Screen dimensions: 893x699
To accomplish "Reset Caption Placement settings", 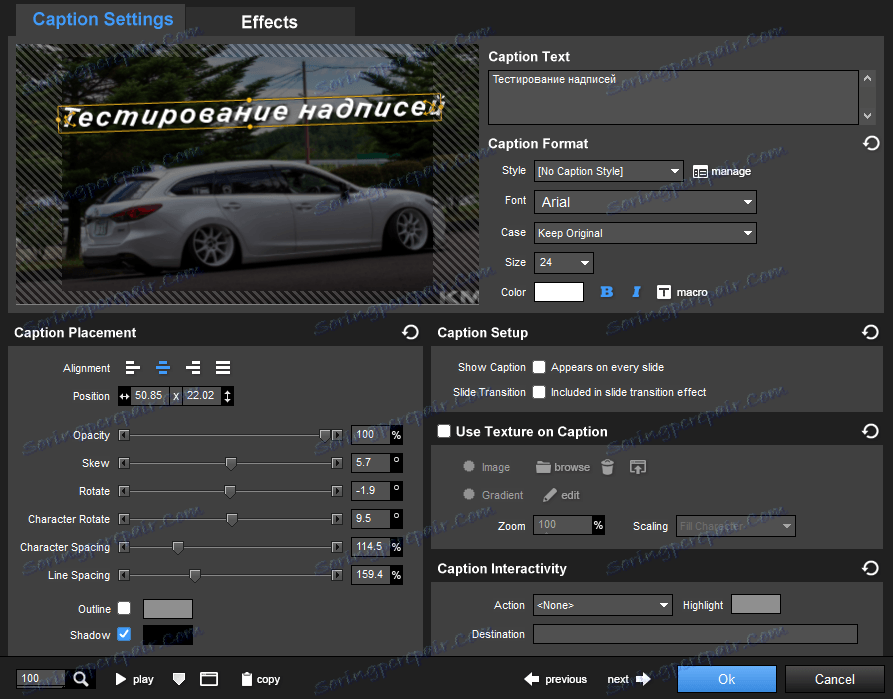I will [x=410, y=332].
